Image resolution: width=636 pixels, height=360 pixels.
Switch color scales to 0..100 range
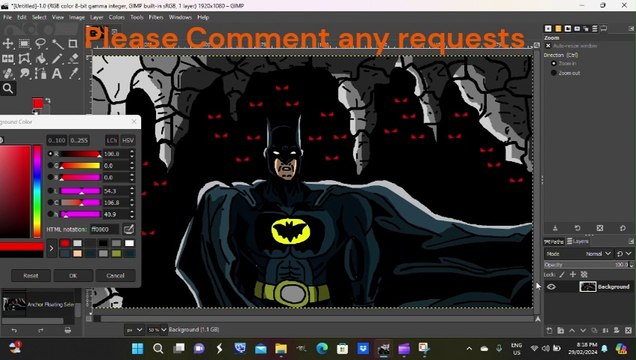point(56,140)
